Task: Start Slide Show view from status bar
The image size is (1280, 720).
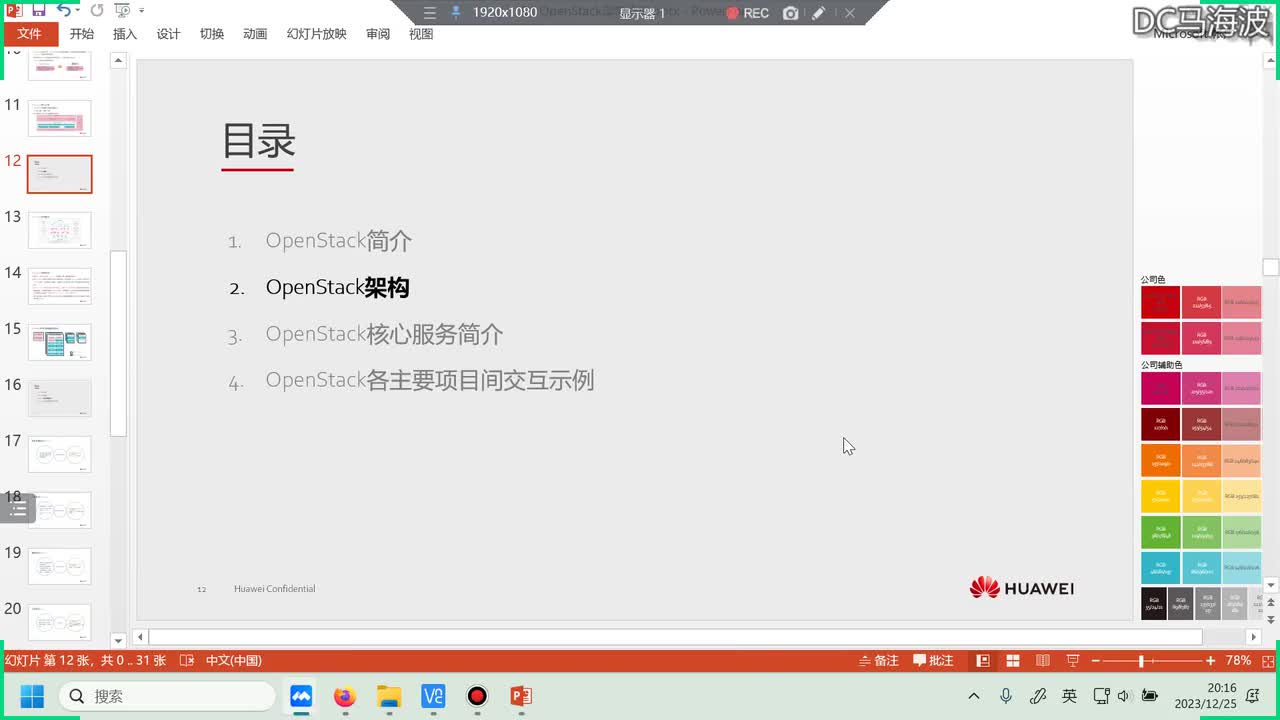Action: tap(1073, 660)
